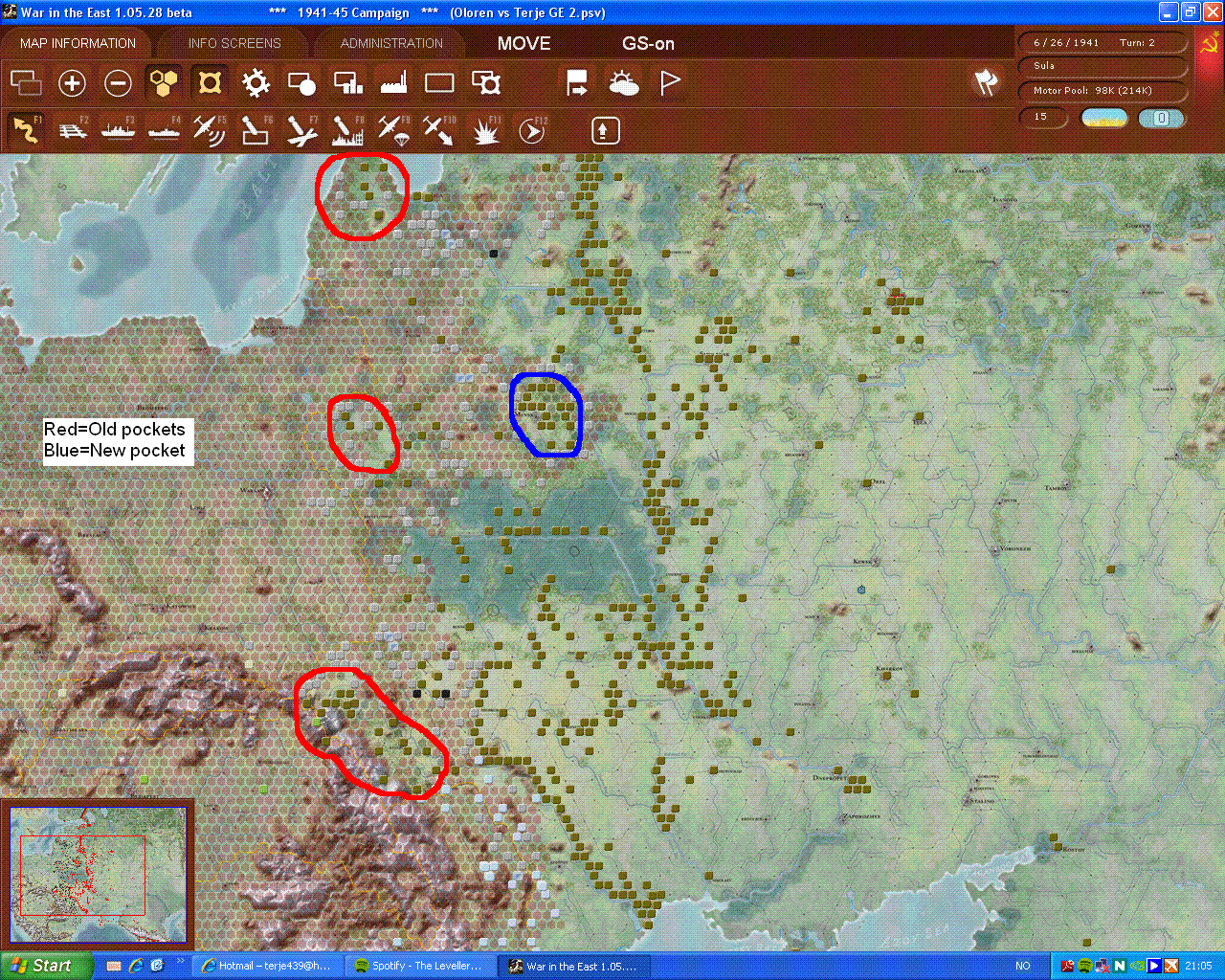Select the F3 naval transport mode
The width and height of the screenshot is (1225, 980).
(x=118, y=129)
